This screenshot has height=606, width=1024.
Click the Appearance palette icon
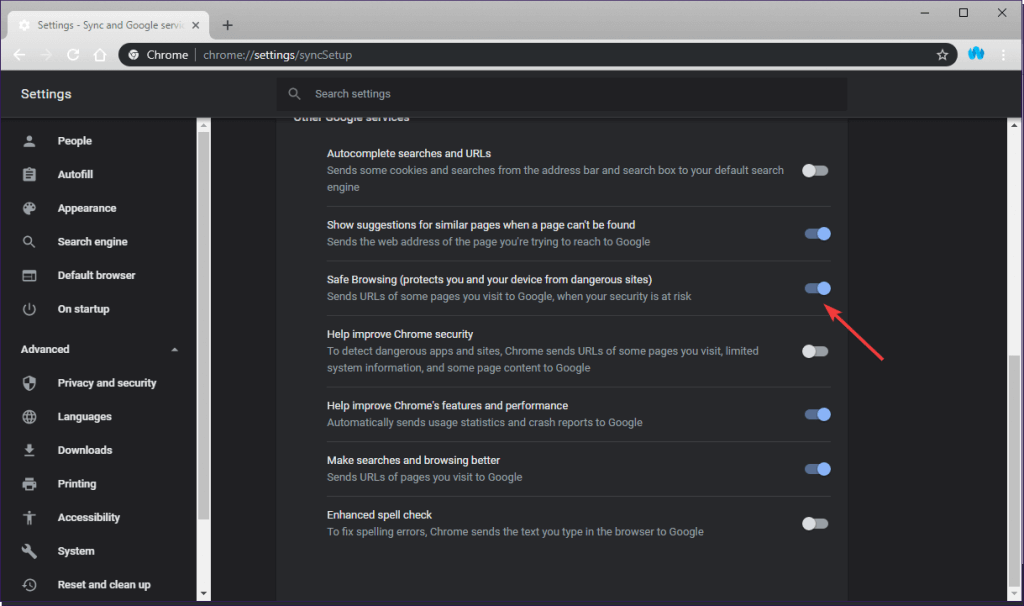tap(29, 208)
